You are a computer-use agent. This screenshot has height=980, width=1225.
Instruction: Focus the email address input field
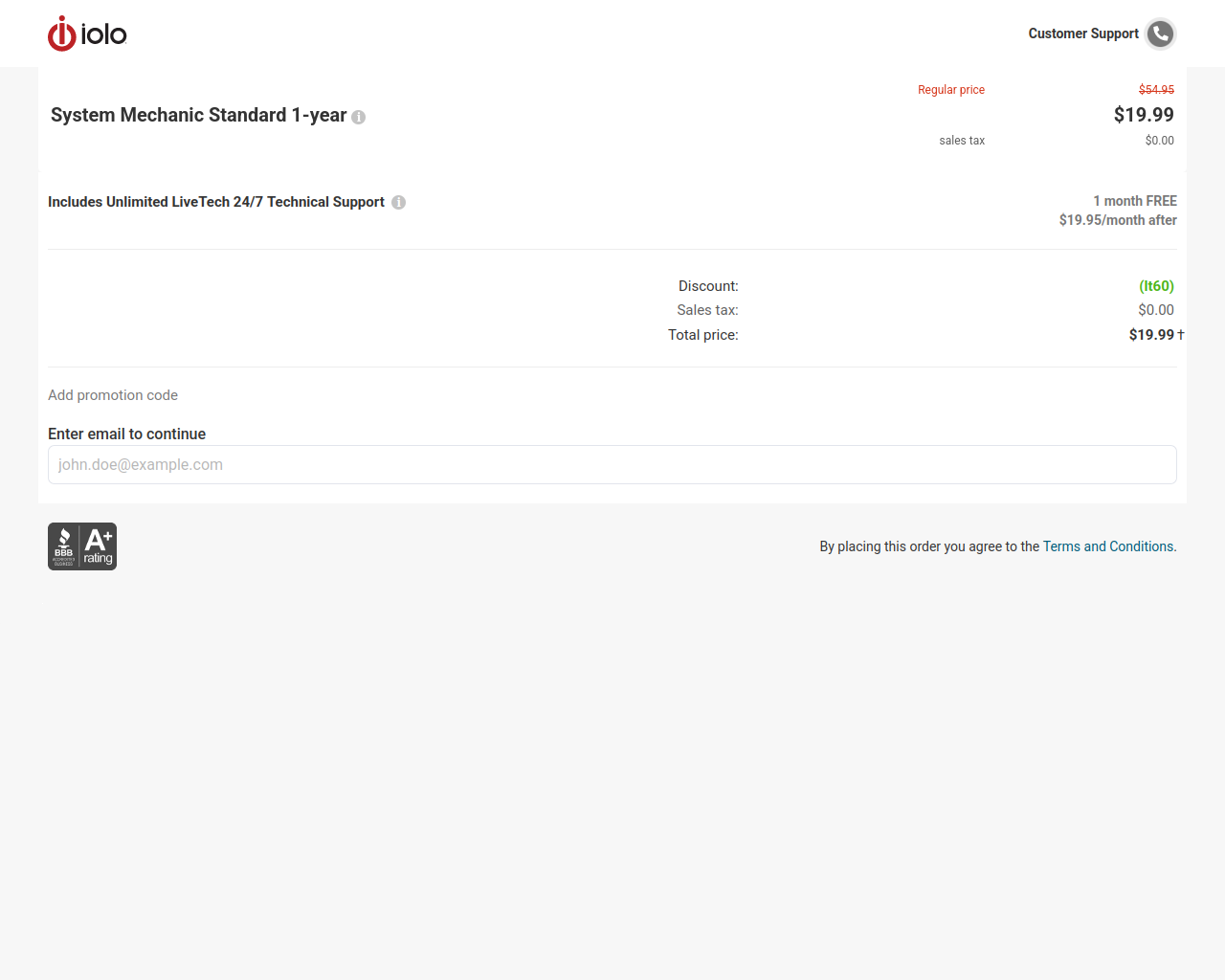[x=612, y=465]
